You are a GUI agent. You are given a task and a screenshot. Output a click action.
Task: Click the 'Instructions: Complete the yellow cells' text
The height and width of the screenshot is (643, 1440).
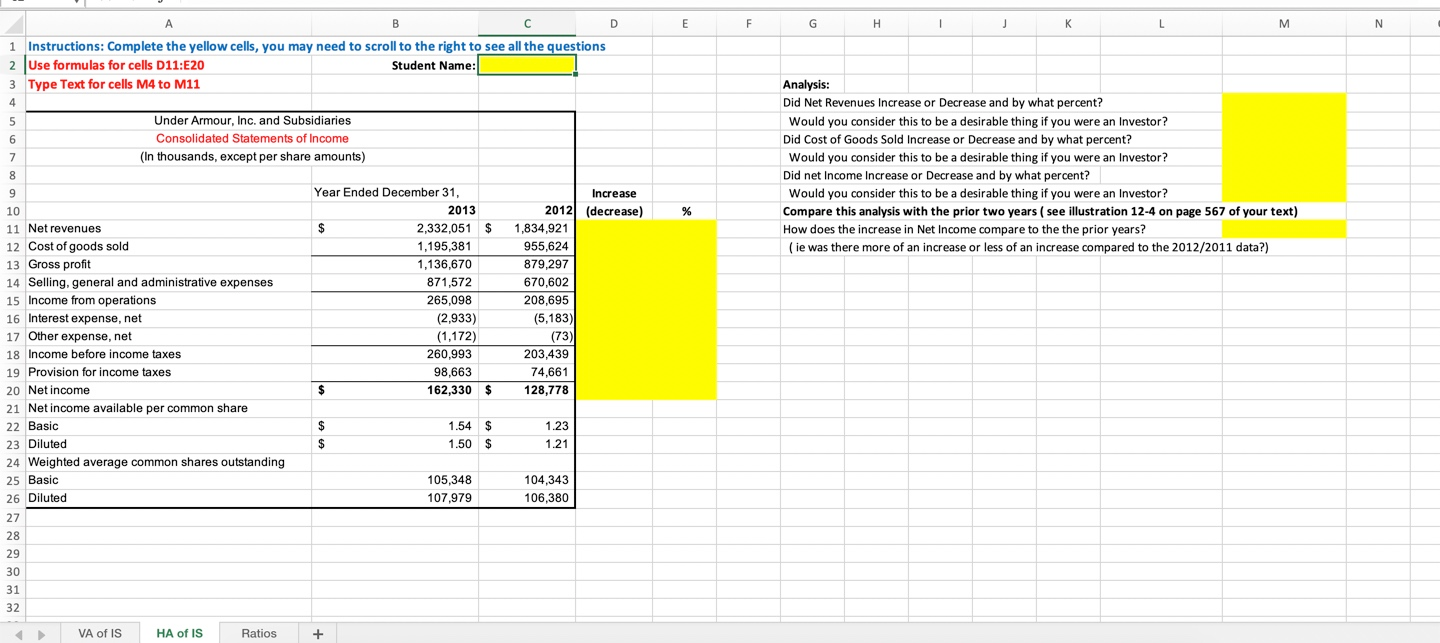[x=316, y=46]
